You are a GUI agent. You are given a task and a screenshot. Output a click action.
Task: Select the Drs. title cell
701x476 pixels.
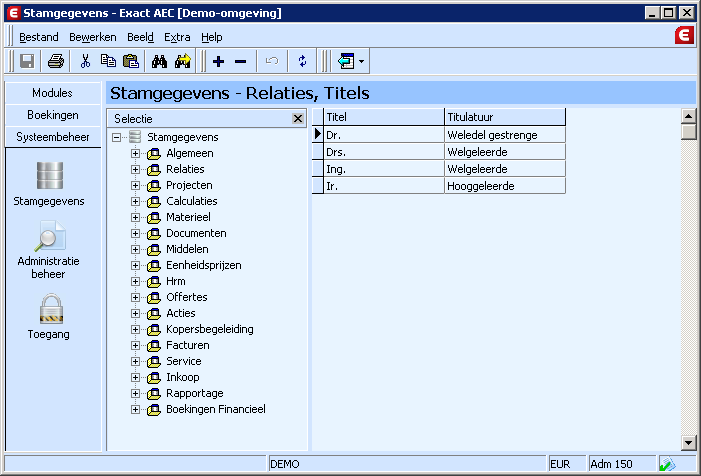pos(384,152)
